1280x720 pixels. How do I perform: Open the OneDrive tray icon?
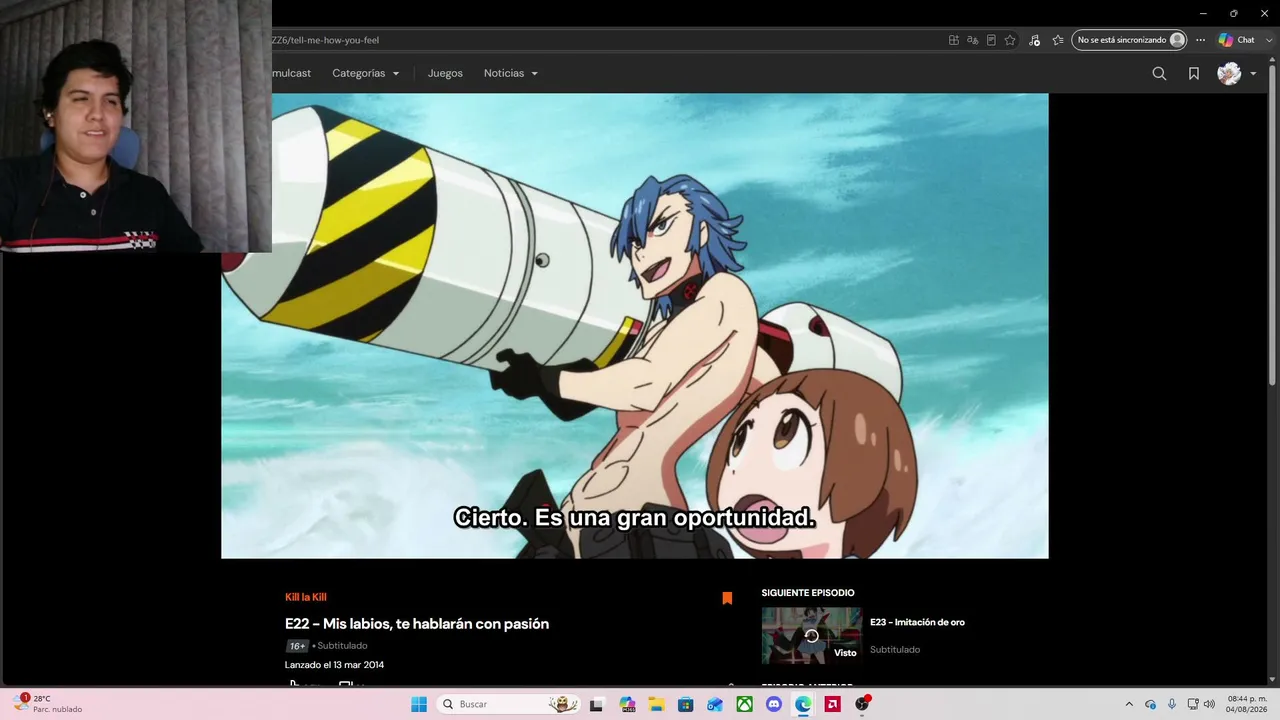click(1150, 704)
